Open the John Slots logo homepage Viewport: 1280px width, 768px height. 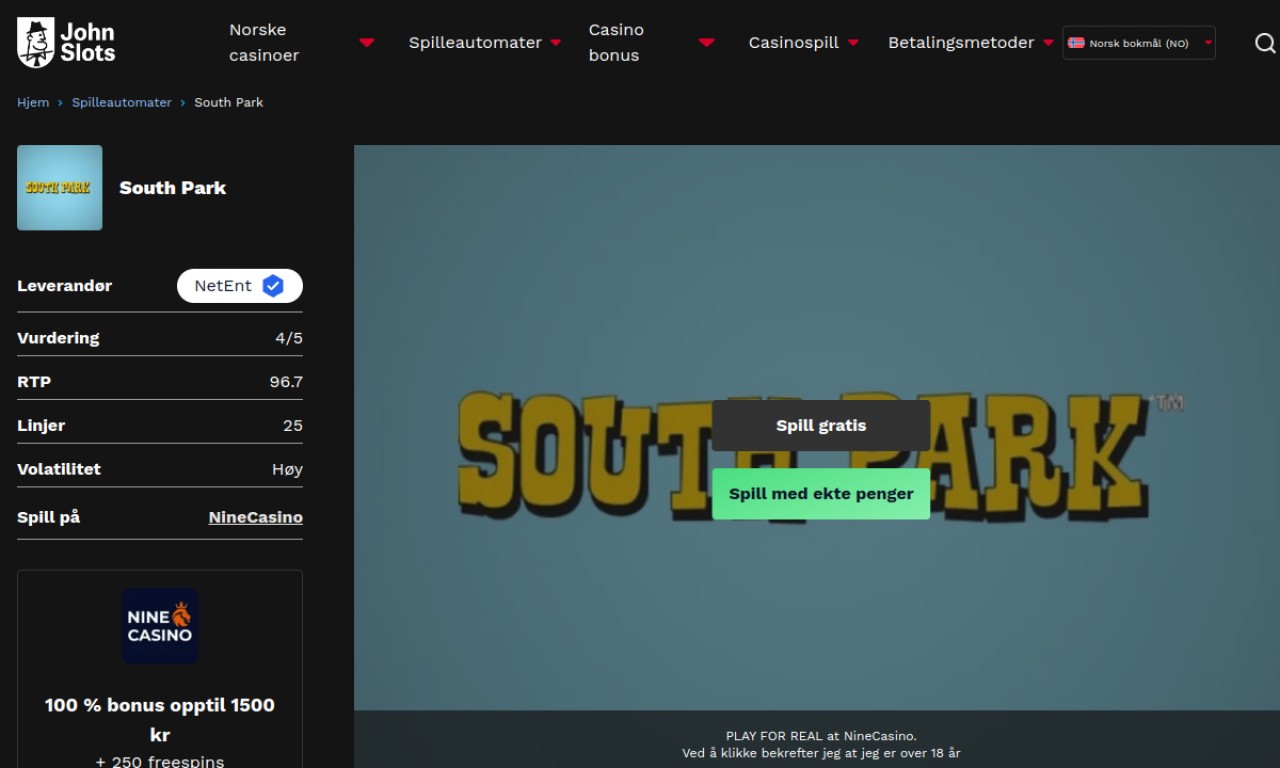[66, 42]
